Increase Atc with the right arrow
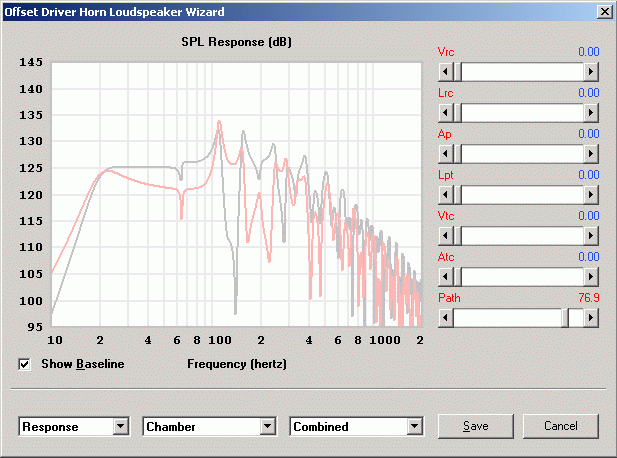The height and width of the screenshot is (458, 617). pos(591,276)
